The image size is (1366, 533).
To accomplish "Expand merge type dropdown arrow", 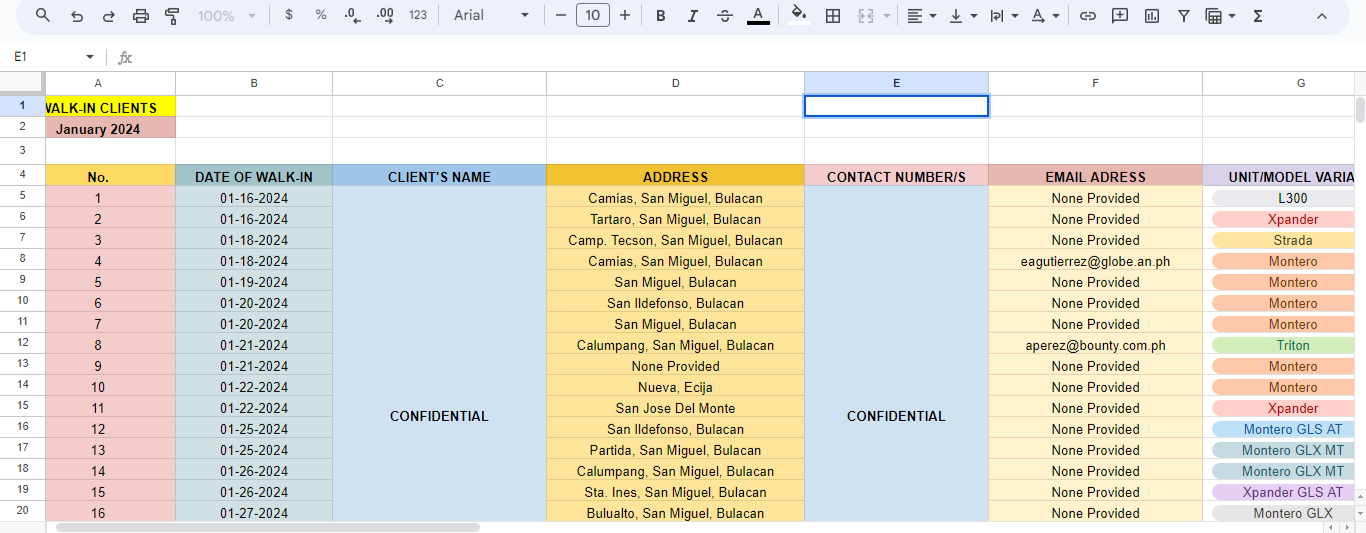I will pos(887,16).
